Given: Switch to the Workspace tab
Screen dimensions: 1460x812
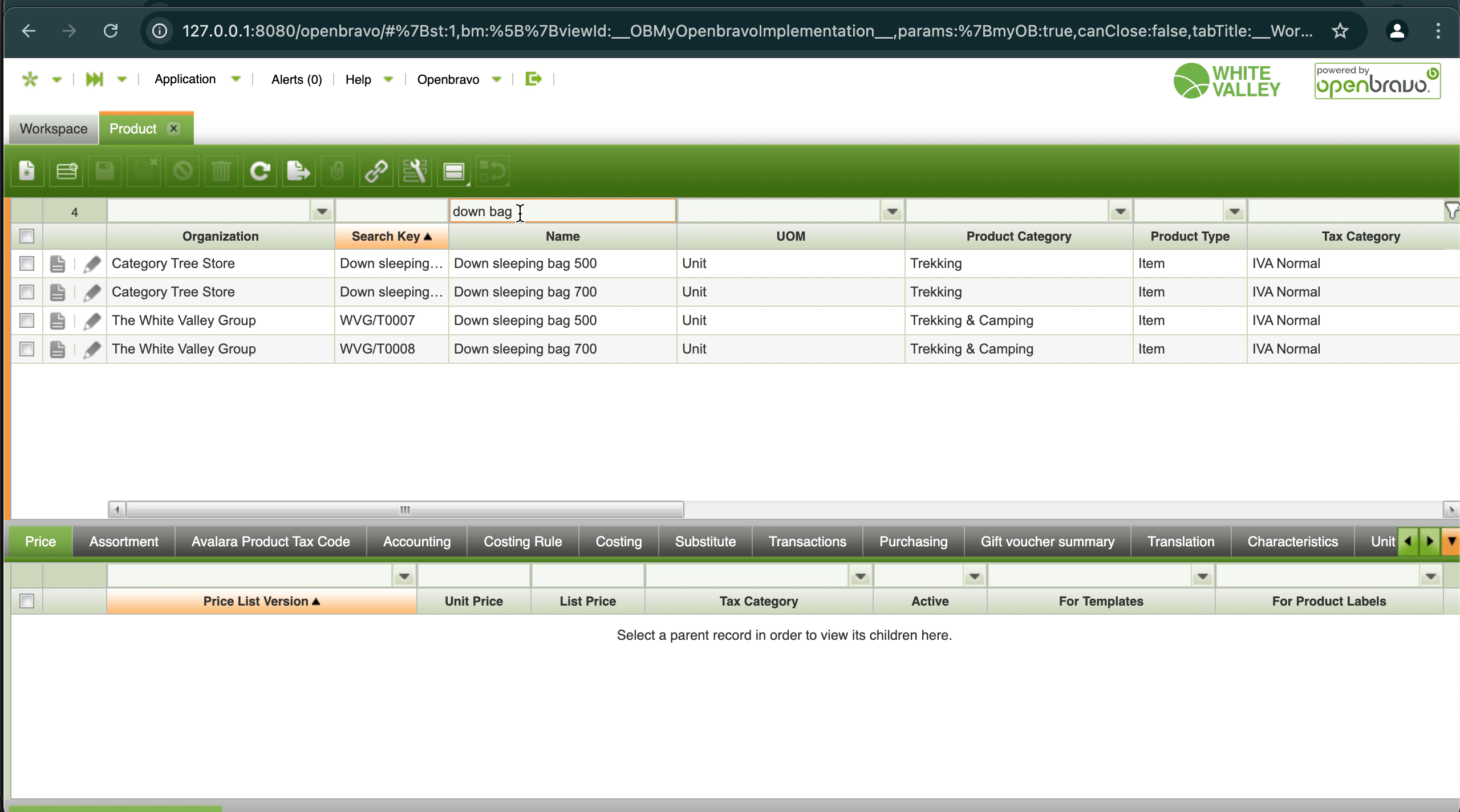Looking at the screenshot, I should point(54,129).
